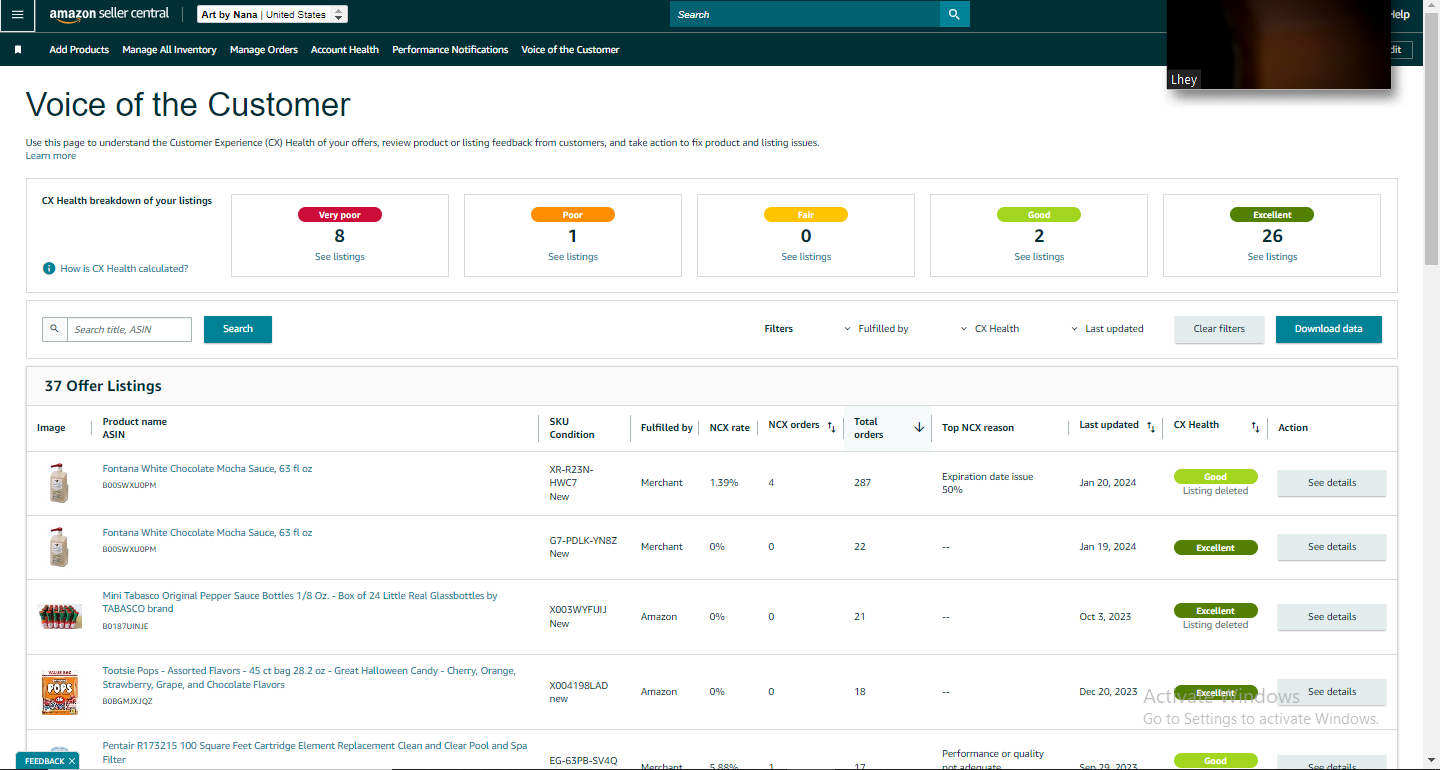This screenshot has height=770, width=1440.
Task: Navigate to Account Health
Action: 345,50
